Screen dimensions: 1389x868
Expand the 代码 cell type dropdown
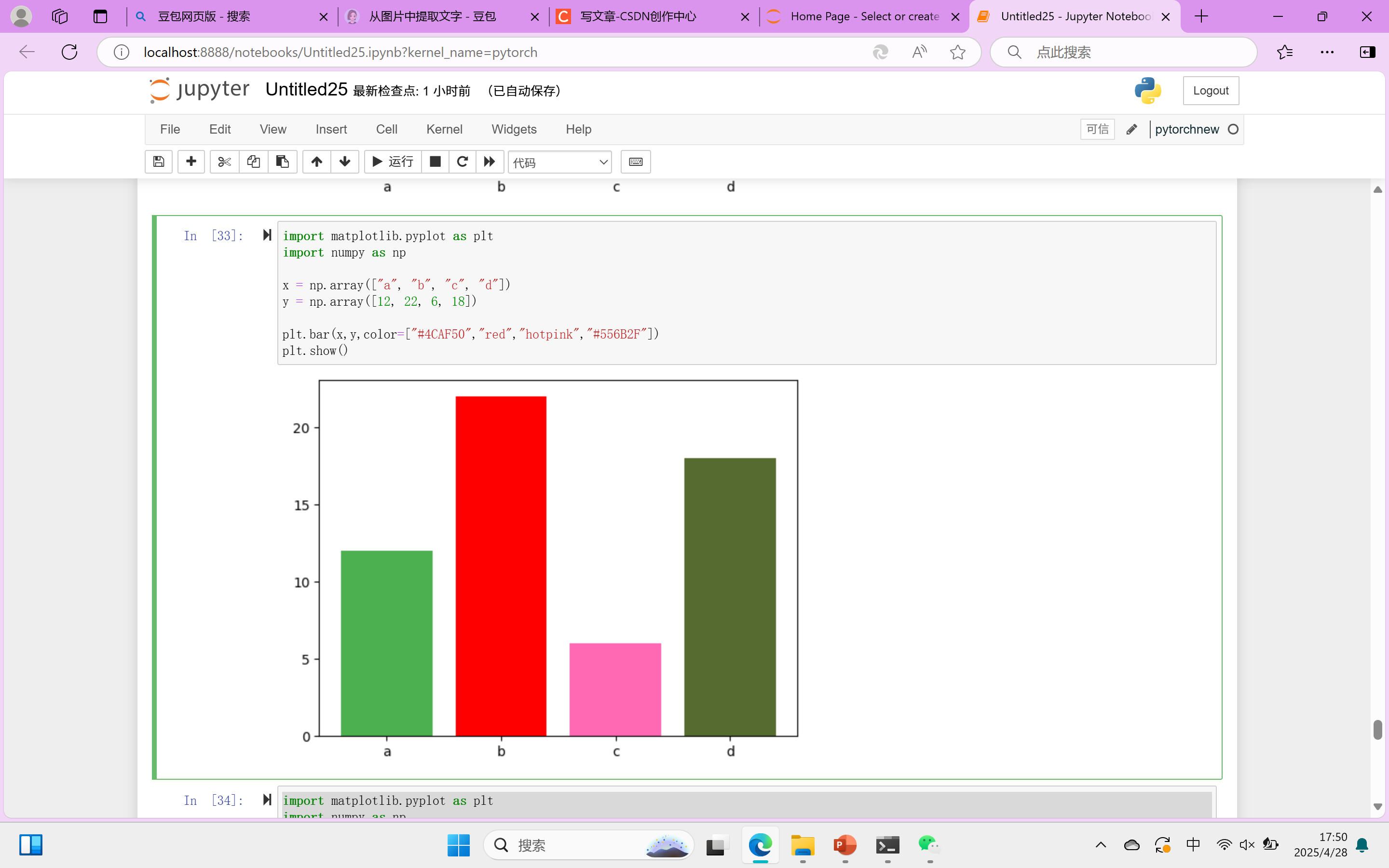click(559, 163)
